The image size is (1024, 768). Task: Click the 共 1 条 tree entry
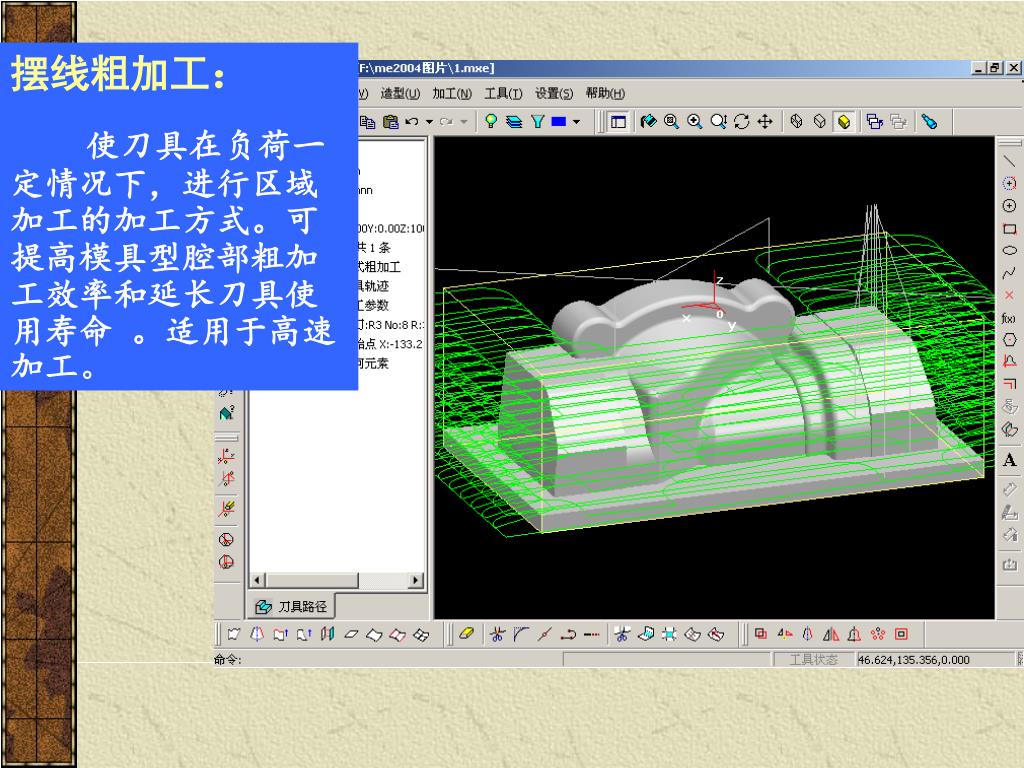(x=375, y=248)
